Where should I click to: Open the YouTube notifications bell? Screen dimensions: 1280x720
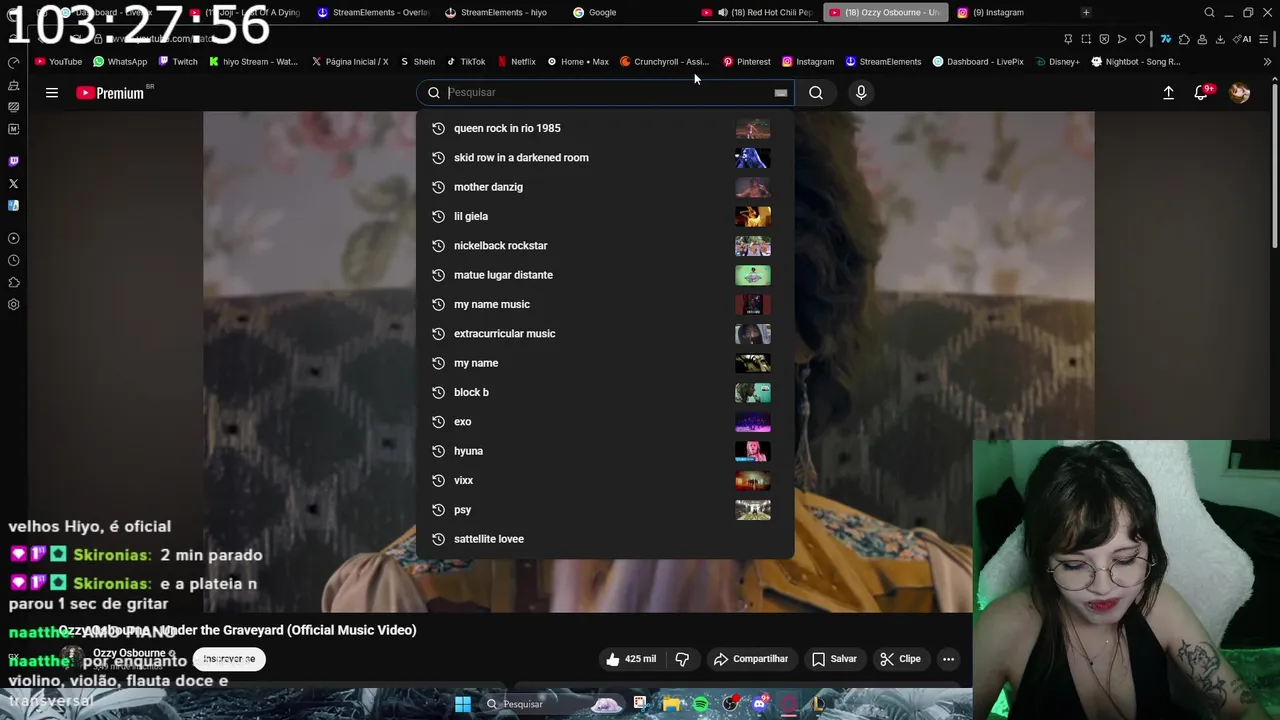pos(1201,93)
